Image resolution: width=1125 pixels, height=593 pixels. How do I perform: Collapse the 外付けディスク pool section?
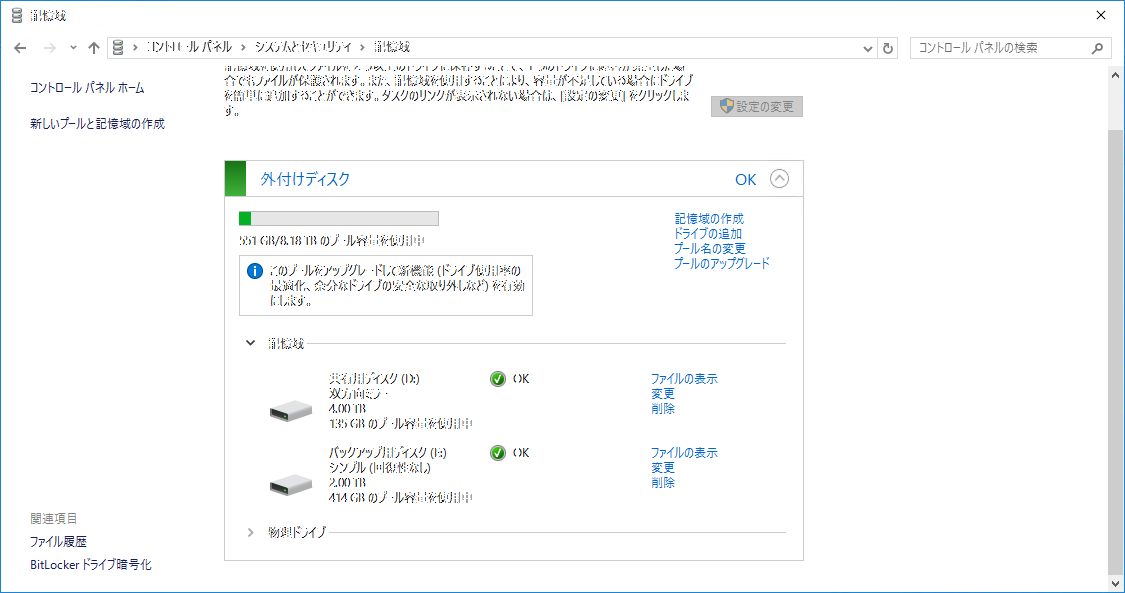(781, 178)
